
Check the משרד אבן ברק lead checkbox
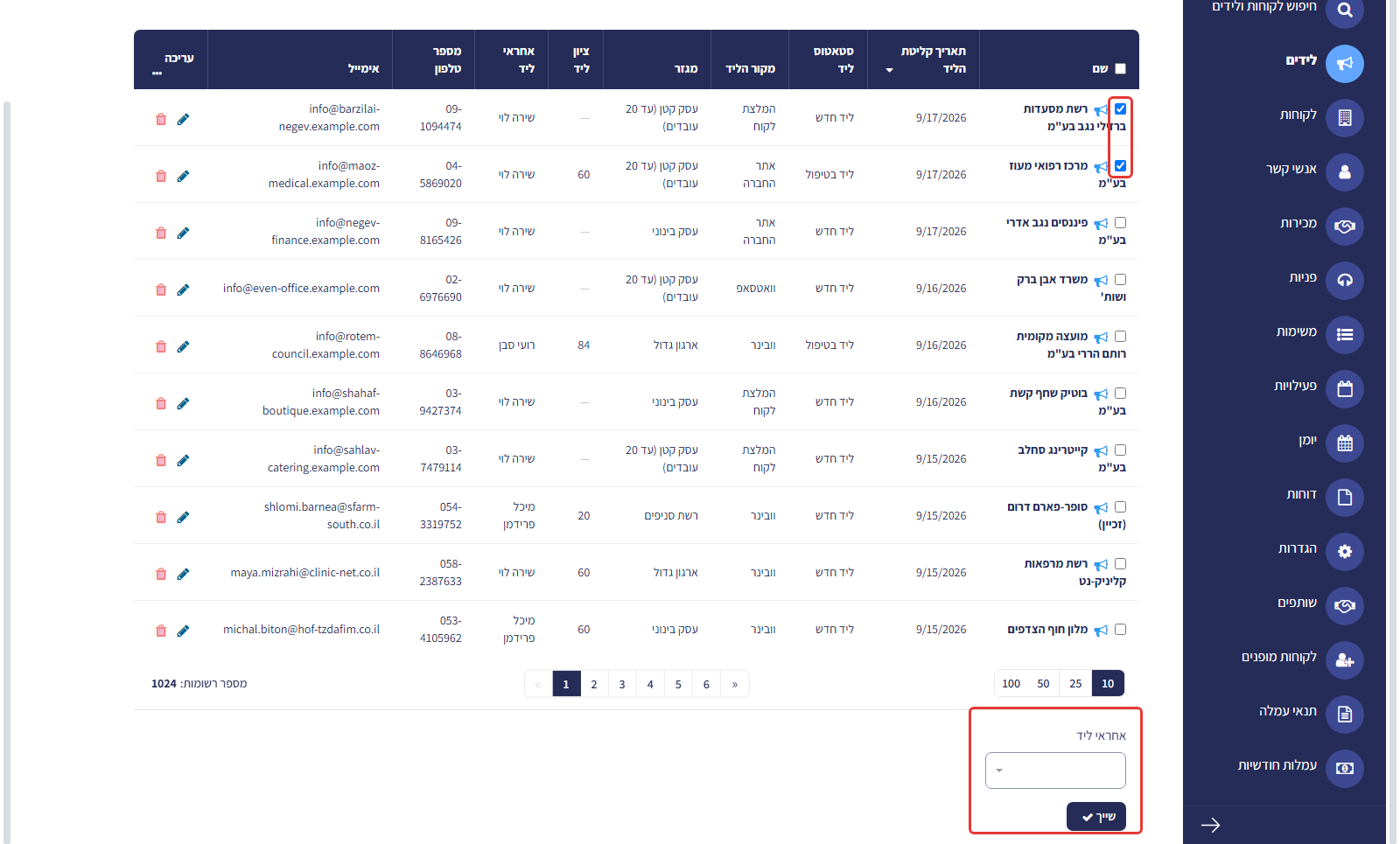coord(1121,279)
